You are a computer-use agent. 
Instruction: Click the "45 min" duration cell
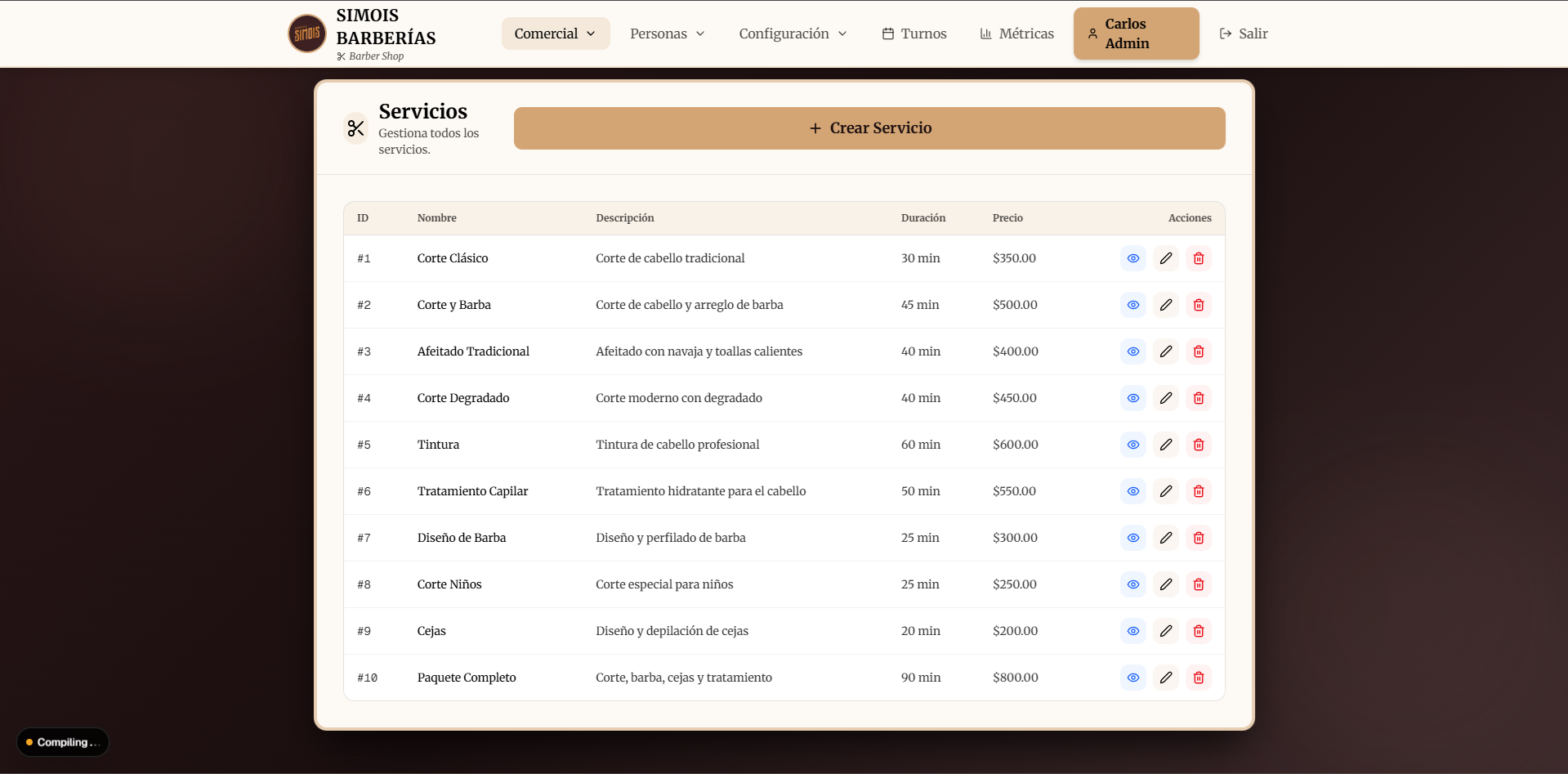pos(920,305)
